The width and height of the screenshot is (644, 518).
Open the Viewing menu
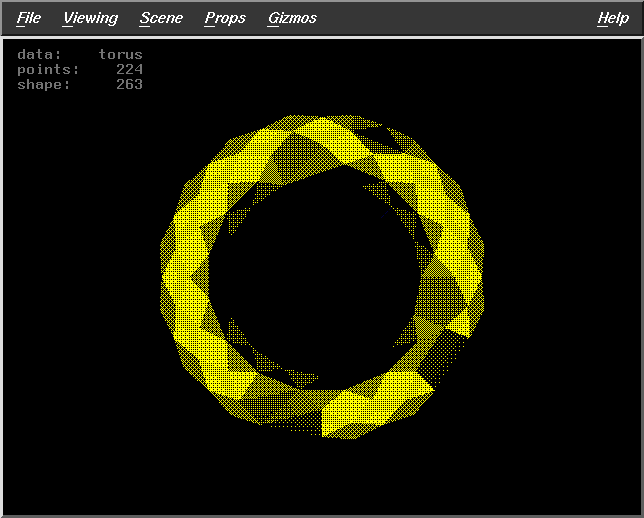(90, 18)
